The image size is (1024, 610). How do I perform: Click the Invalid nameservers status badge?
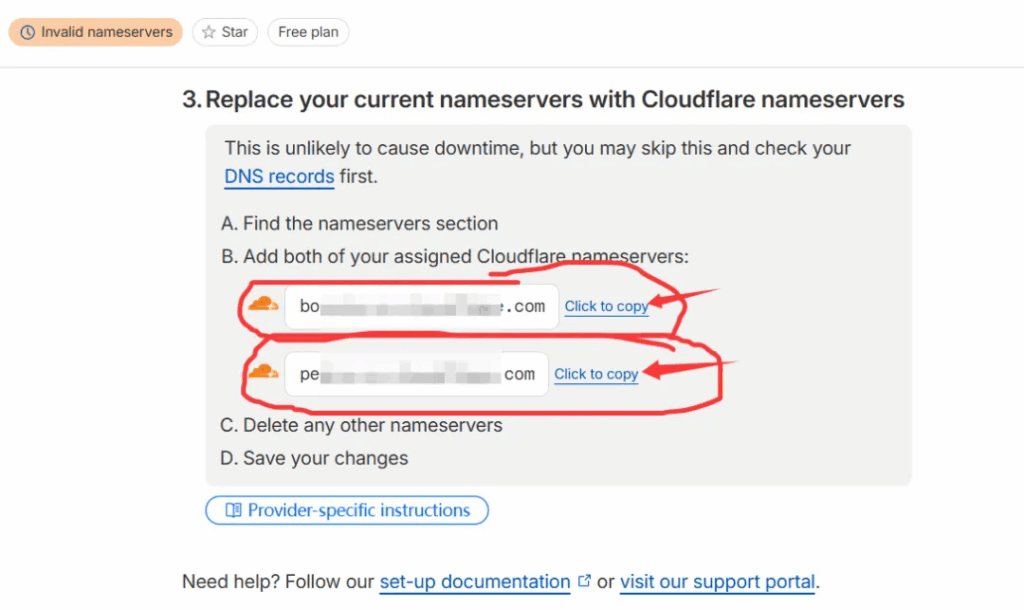pos(96,32)
